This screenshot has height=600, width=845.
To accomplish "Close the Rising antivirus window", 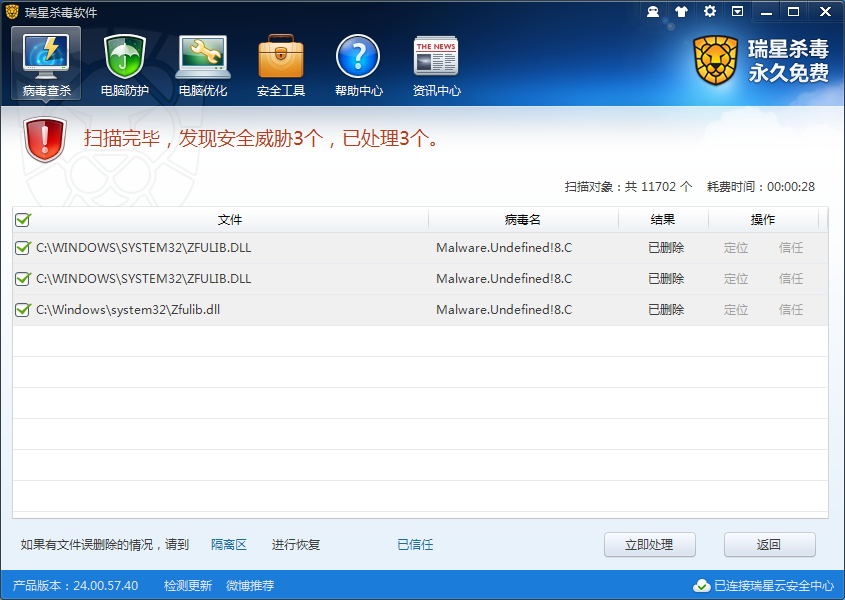I will pos(825,12).
